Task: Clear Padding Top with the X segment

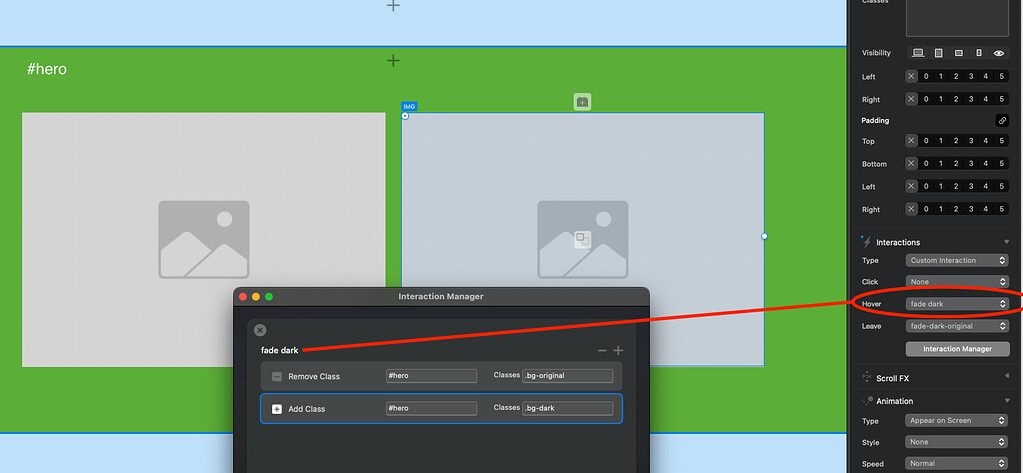Action: 911,141
